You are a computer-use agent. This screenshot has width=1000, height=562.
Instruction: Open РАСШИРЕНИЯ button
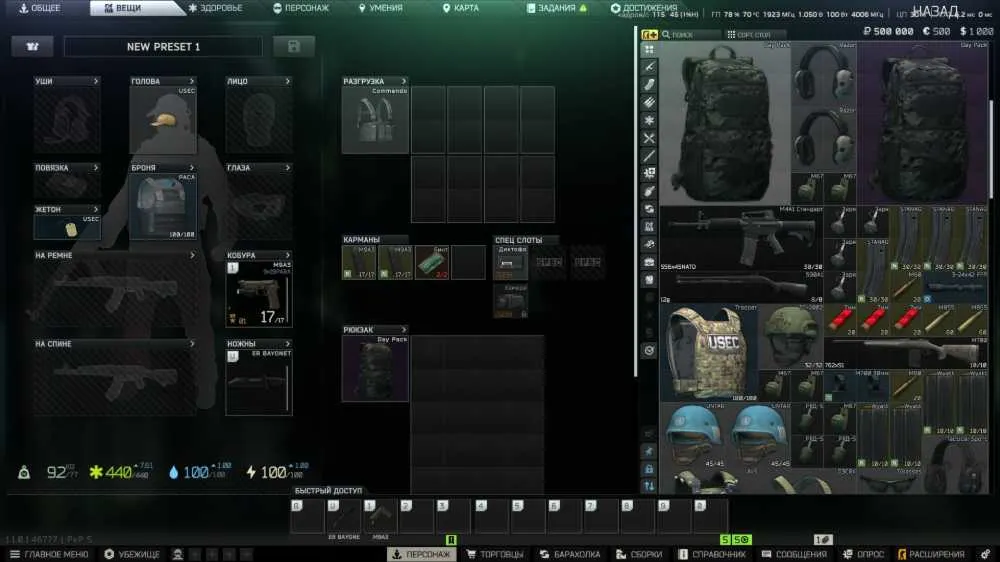click(x=931, y=554)
